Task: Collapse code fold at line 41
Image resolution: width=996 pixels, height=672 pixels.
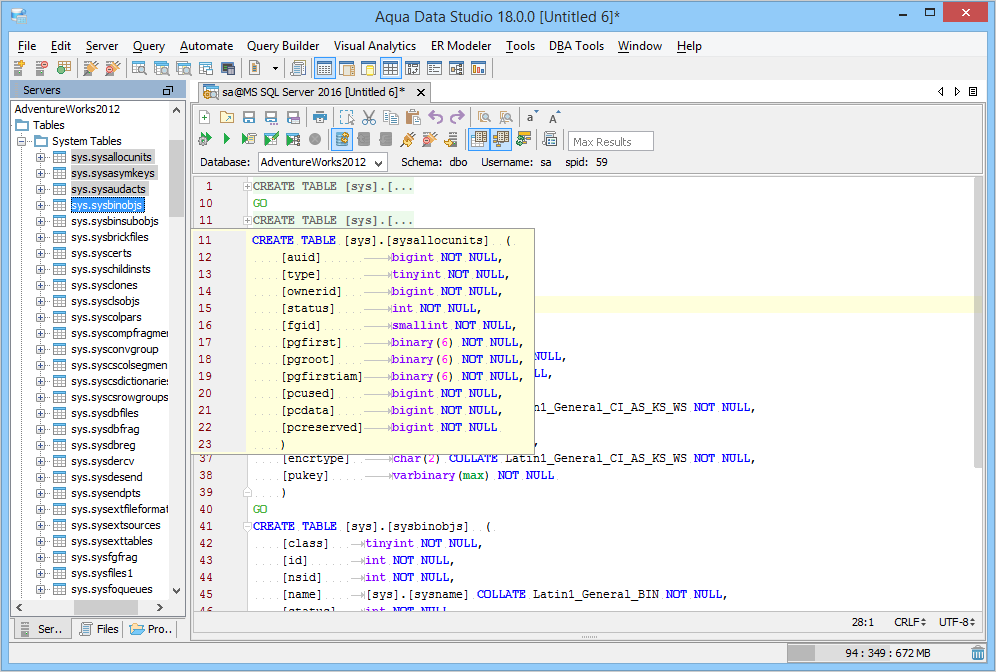Action: pos(247,526)
